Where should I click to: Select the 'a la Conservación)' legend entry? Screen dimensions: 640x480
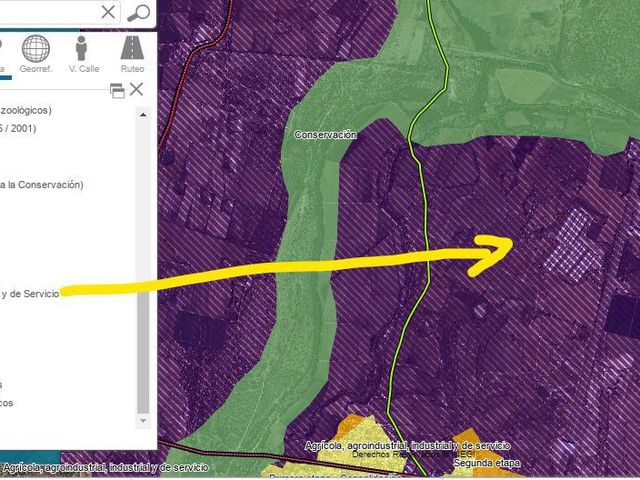42,184
